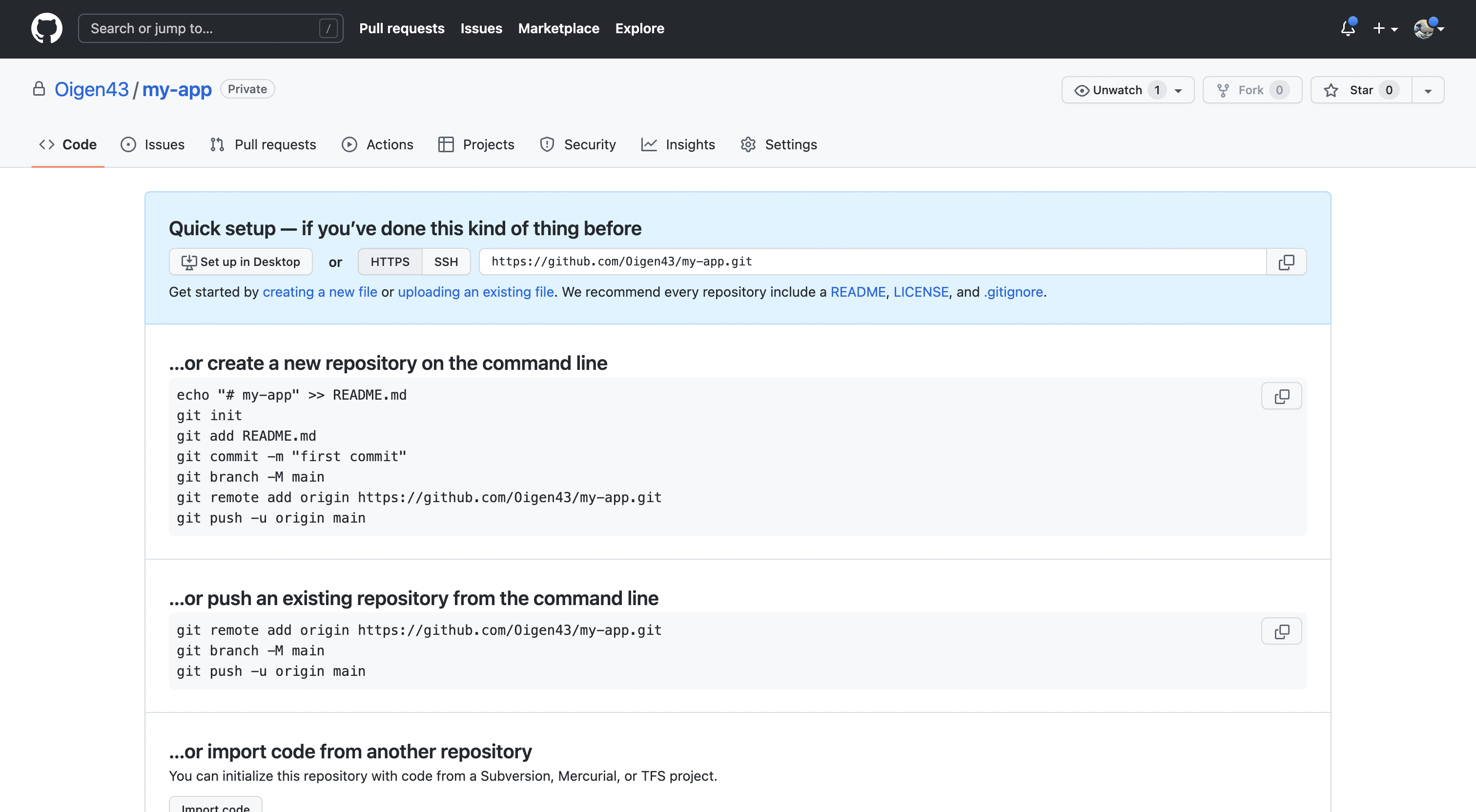The width and height of the screenshot is (1476, 812).
Task: Click the GitHub Octocat logo
Action: pos(46,28)
